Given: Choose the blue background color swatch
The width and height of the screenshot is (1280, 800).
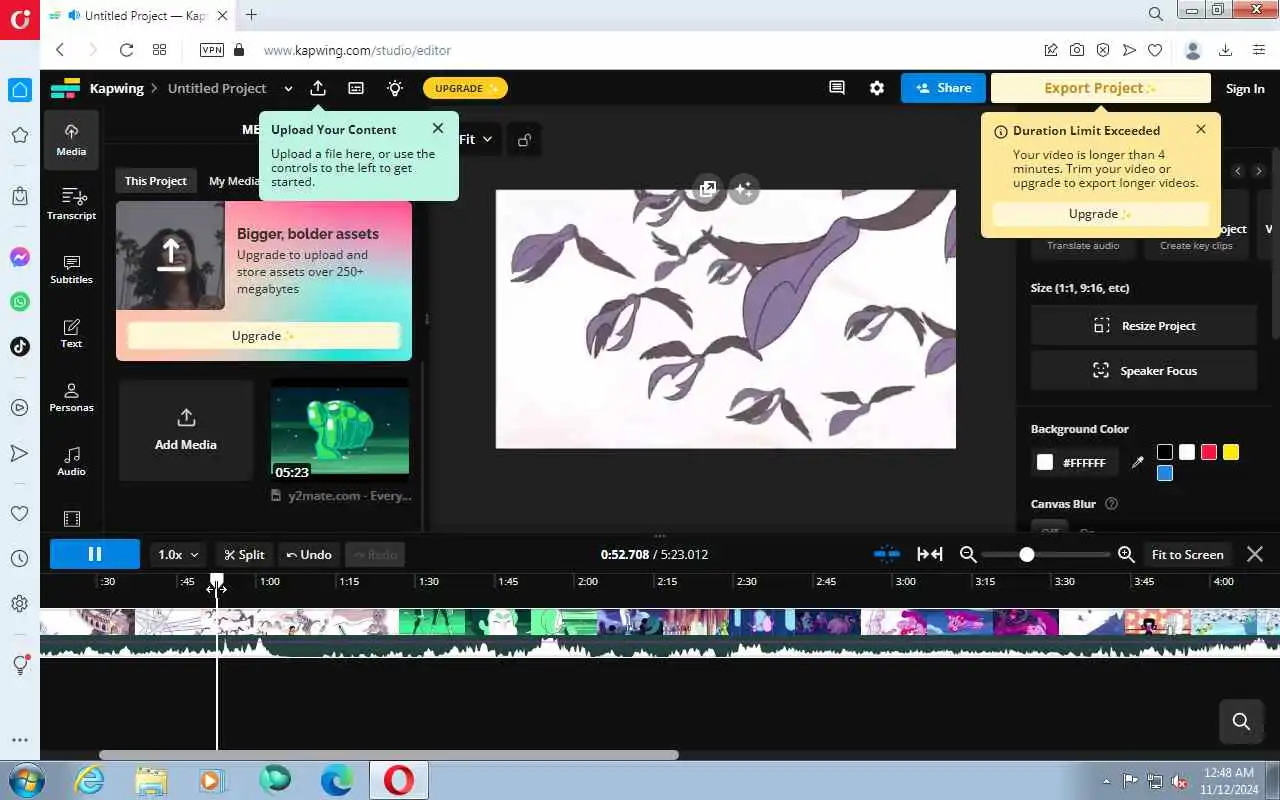Looking at the screenshot, I should point(1165,473).
